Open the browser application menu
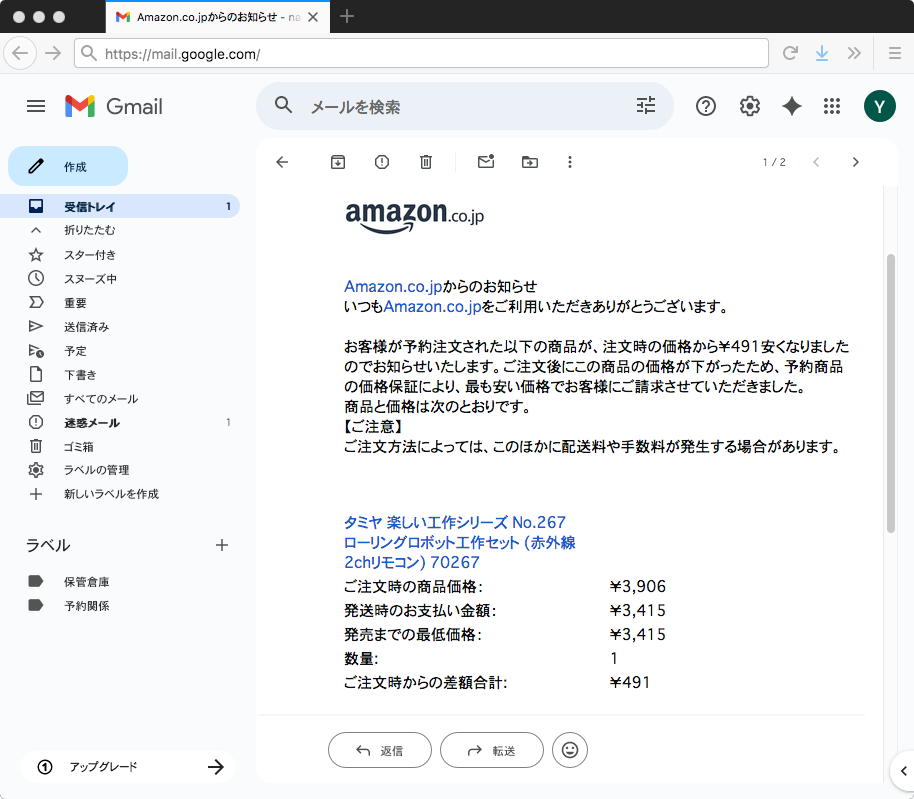This screenshot has height=799, width=914. tap(895, 53)
